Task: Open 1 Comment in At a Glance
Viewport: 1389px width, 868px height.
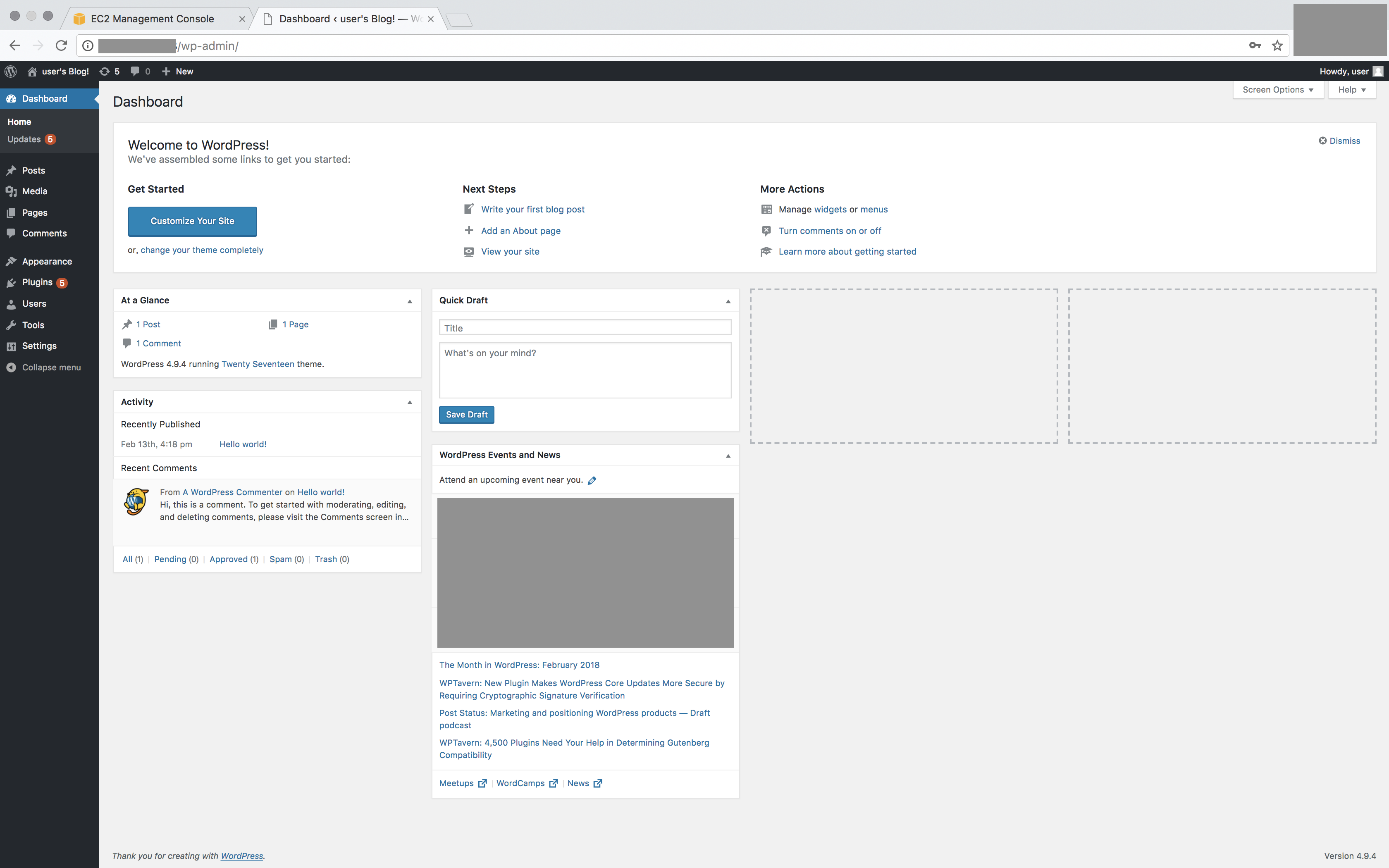Action: (x=158, y=343)
